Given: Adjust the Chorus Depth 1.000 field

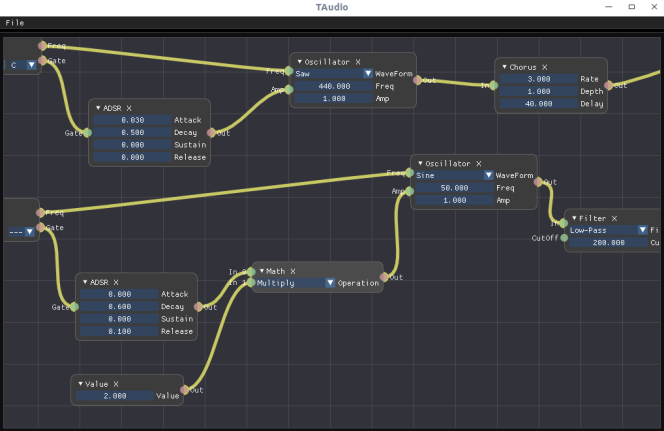Looking at the screenshot, I should (x=538, y=91).
